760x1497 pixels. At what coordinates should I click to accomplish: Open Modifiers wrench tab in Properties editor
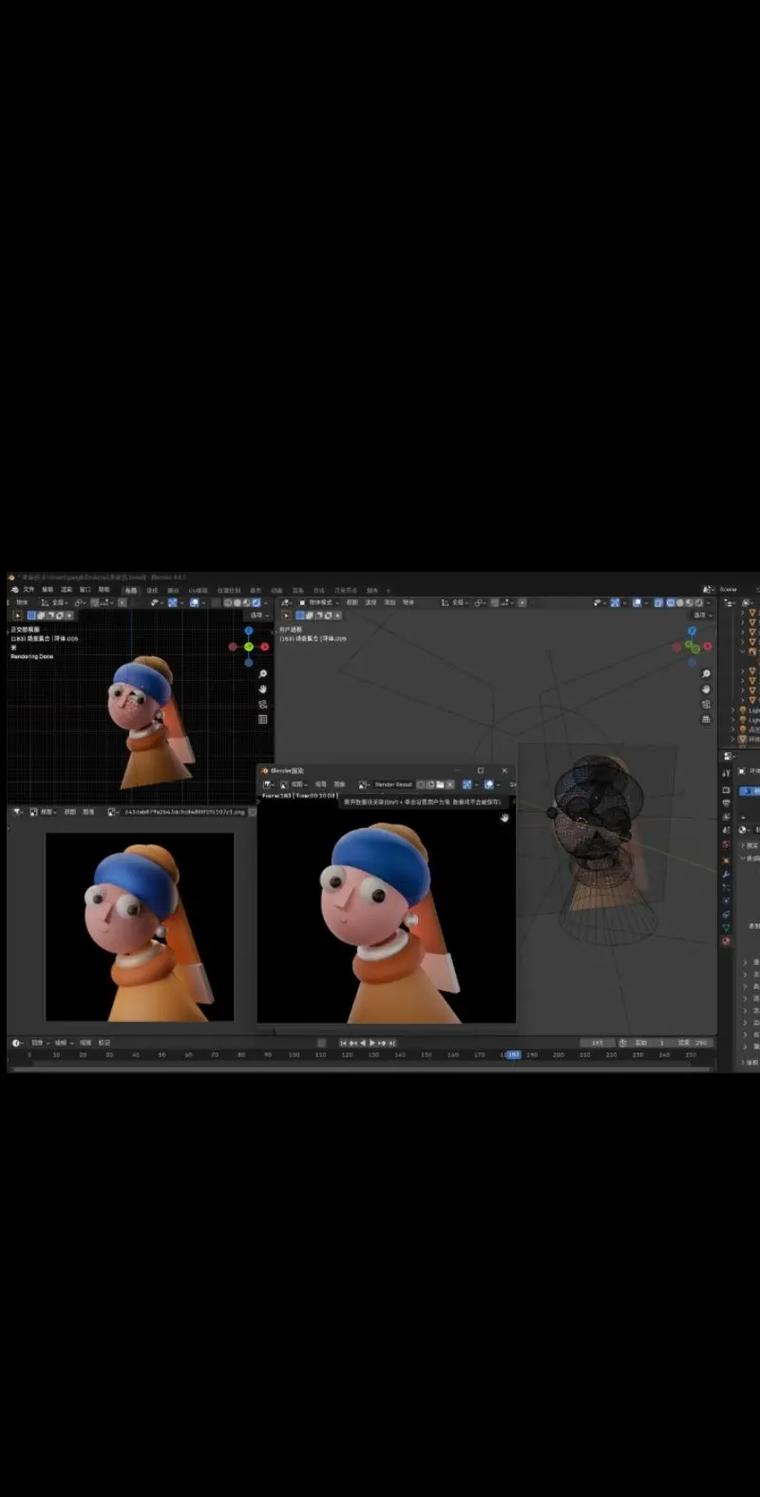pos(726,874)
